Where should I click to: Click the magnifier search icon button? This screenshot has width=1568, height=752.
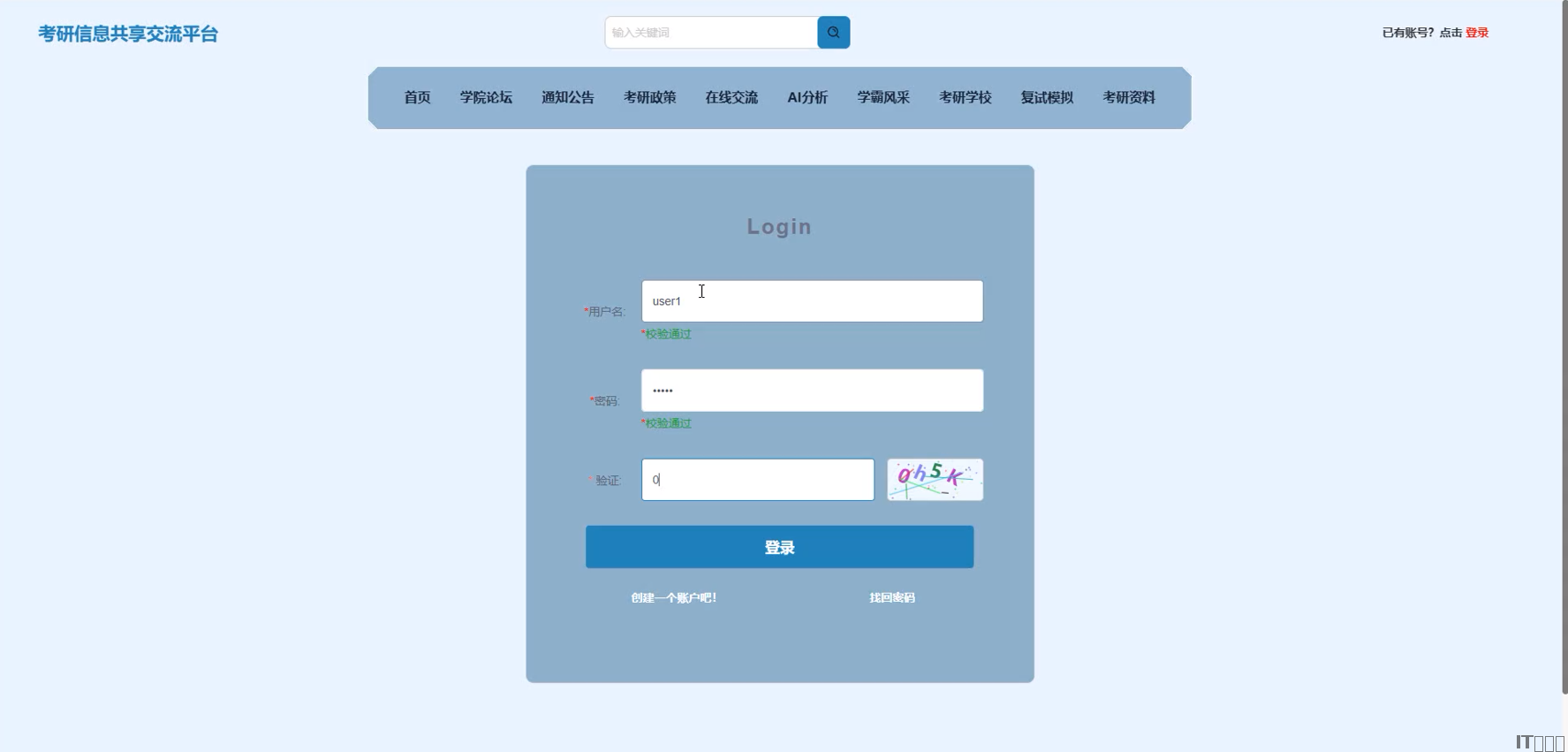[x=833, y=33]
